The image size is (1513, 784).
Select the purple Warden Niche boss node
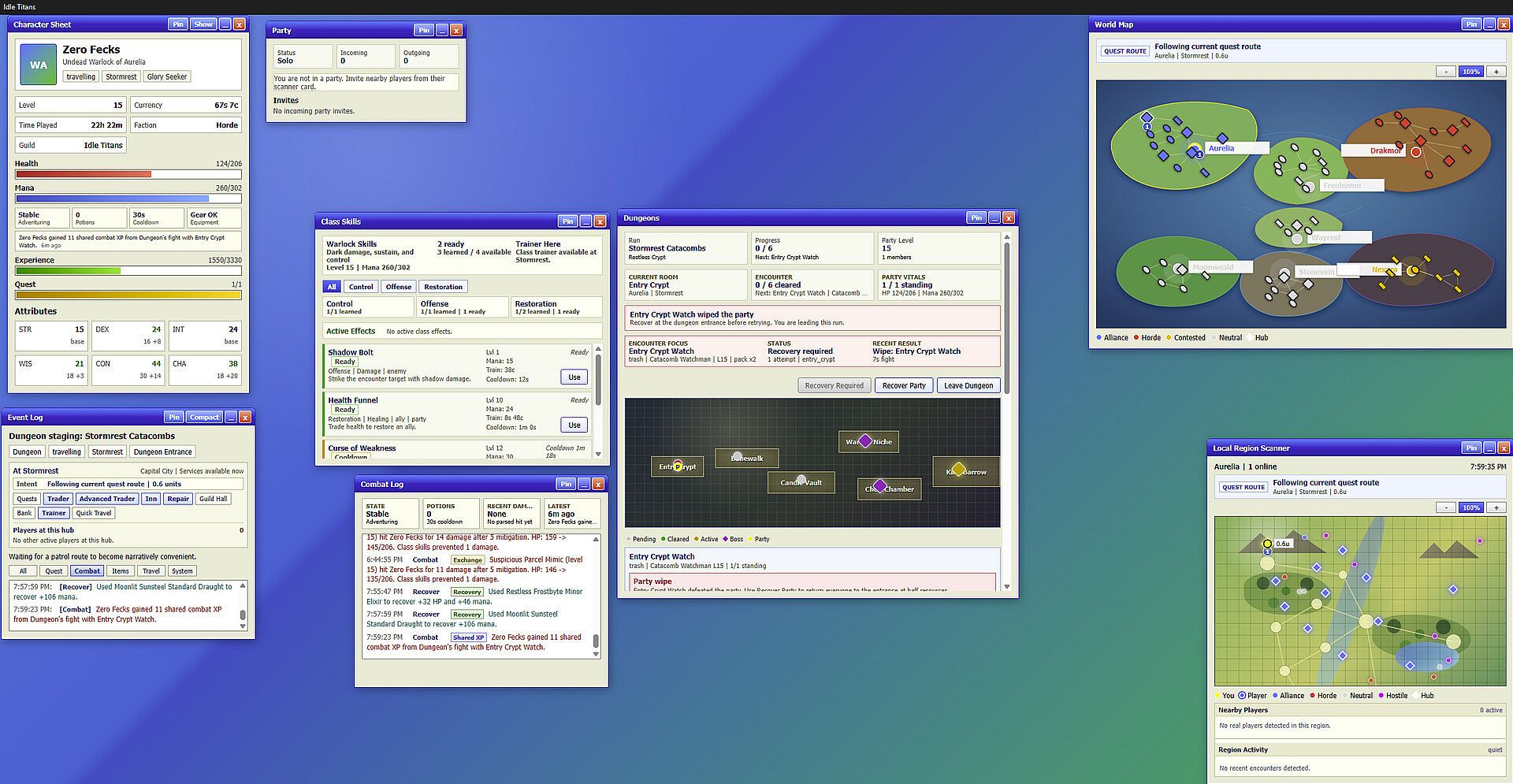click(865, 441)
